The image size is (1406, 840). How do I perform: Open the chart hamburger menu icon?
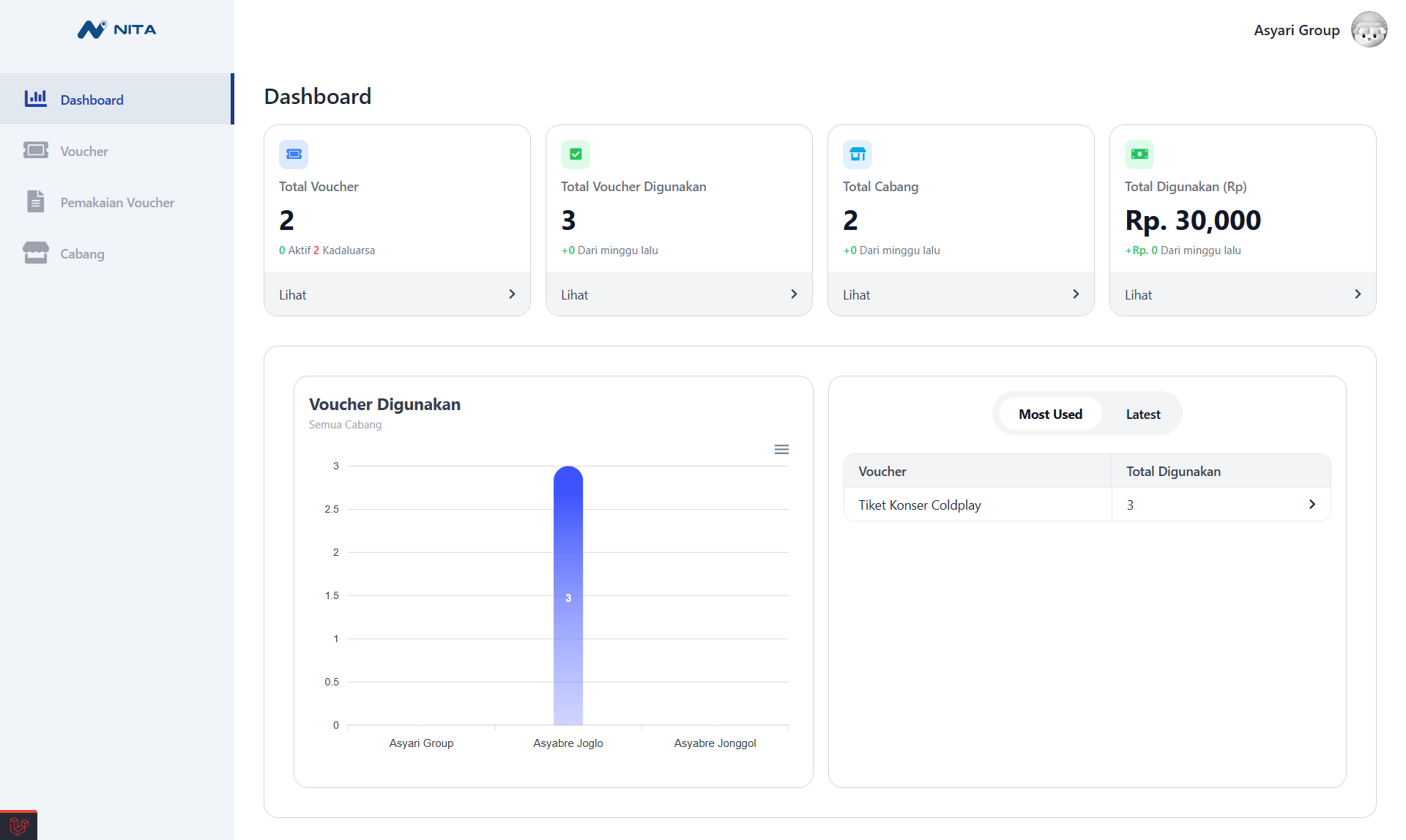tap(781, 449)
